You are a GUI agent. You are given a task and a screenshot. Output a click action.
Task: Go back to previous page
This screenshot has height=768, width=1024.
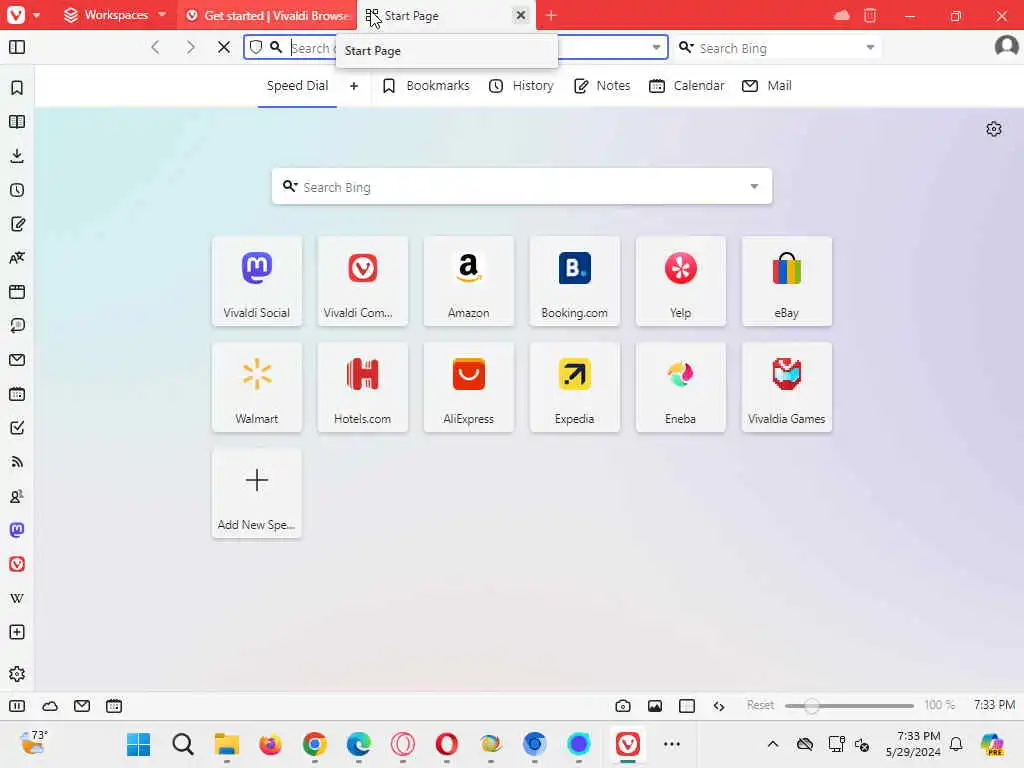point(155,47)
